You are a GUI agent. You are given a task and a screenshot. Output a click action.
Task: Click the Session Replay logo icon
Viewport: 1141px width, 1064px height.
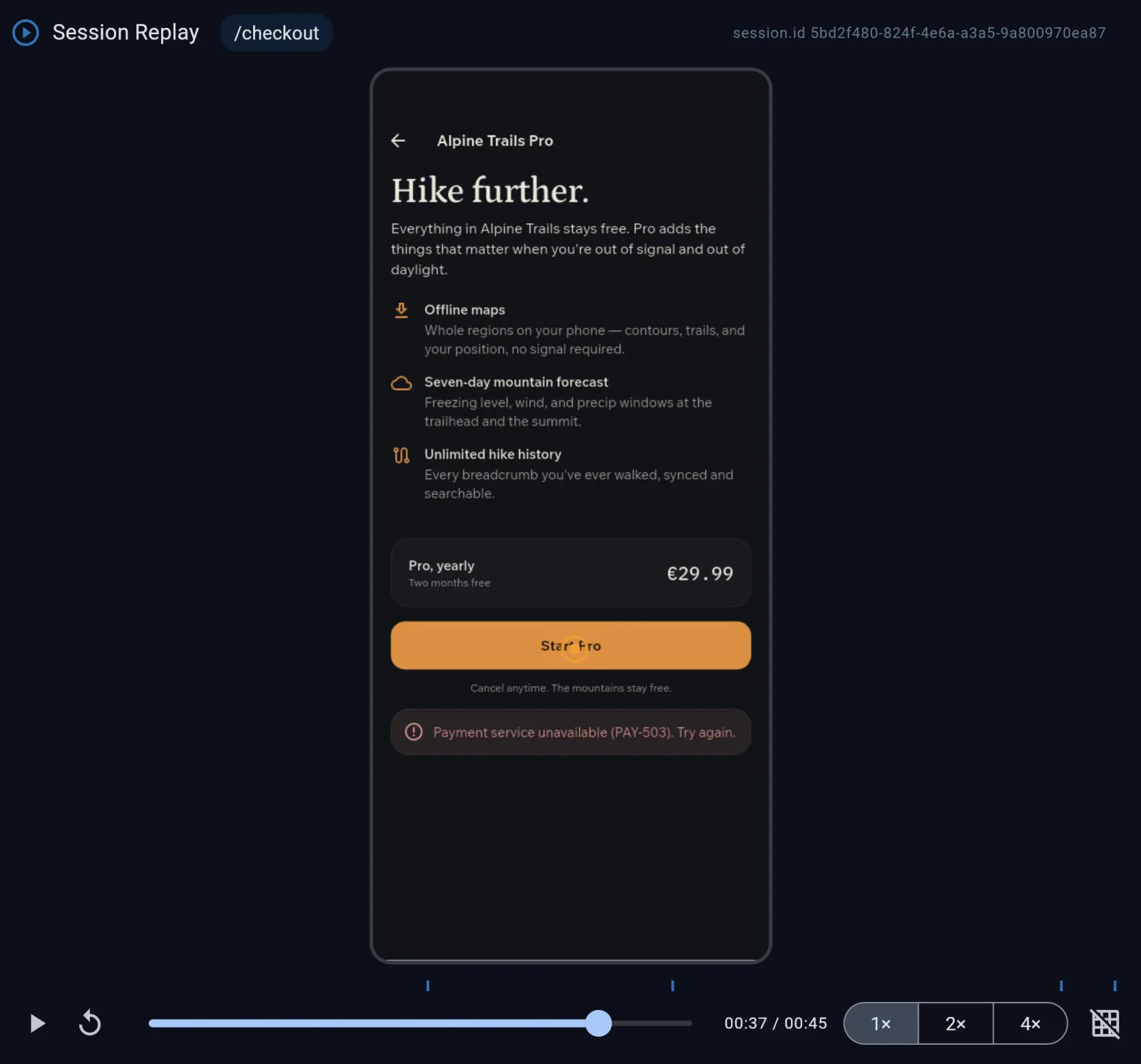pos(26,33)
